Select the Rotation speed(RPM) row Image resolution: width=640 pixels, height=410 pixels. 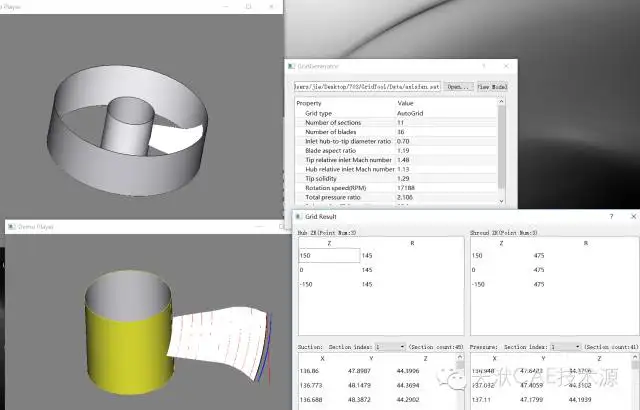click(x=396, y=188)
